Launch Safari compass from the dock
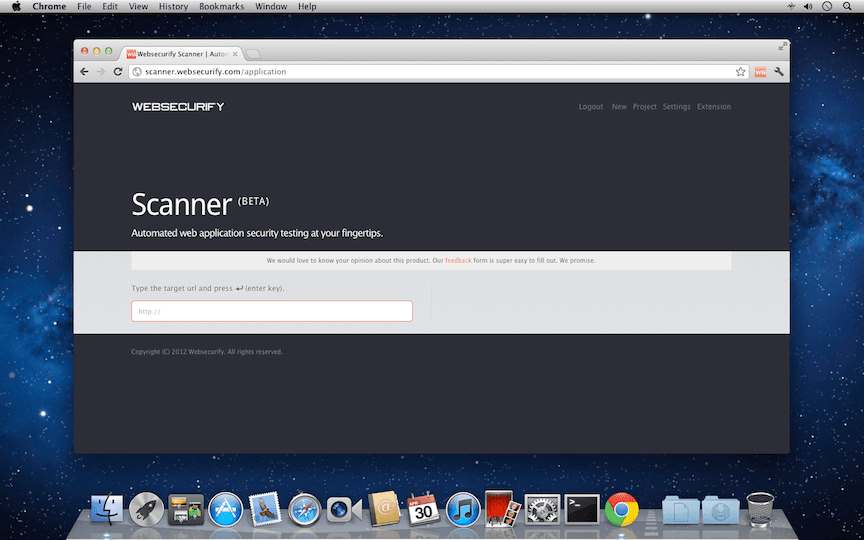Screen dimensions: 864x540 pyautogui.click(x=304, y=509)
